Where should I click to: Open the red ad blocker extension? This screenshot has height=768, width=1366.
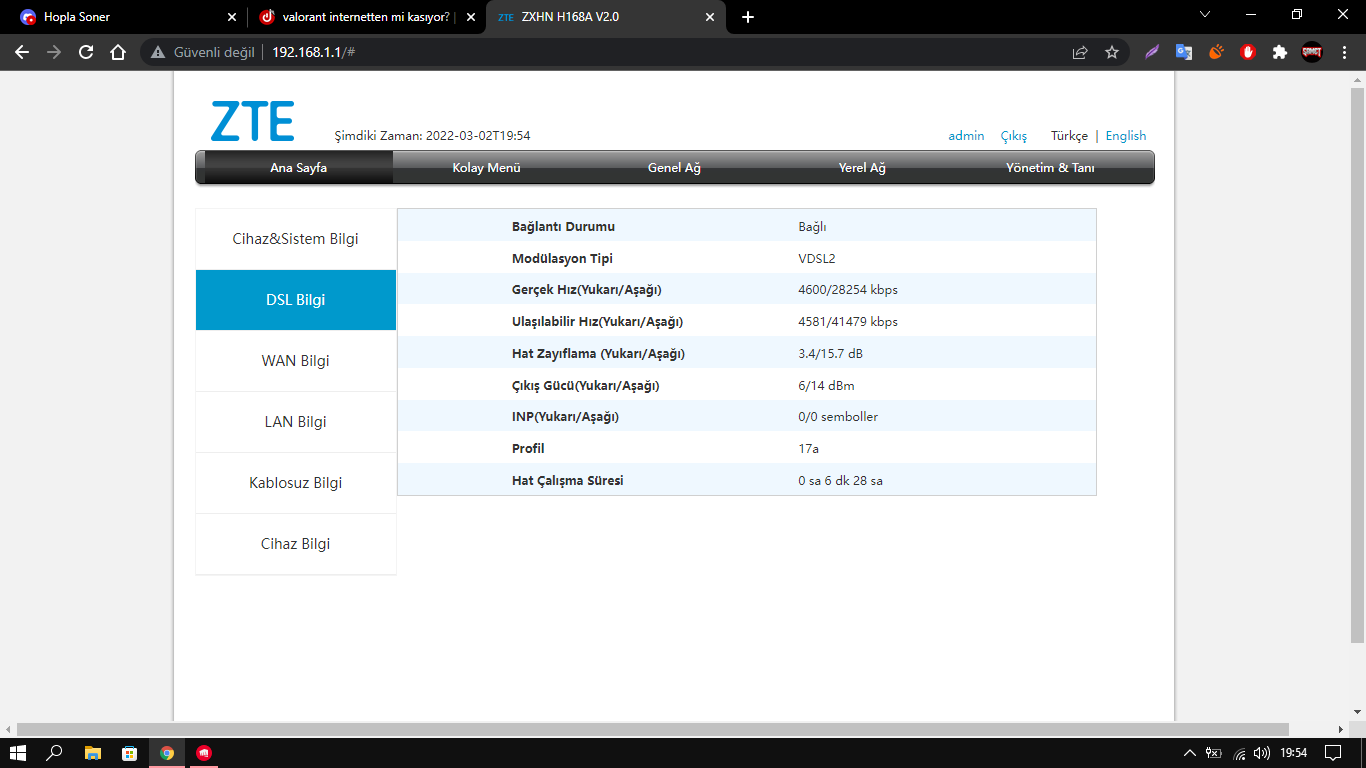[1248, 52]
